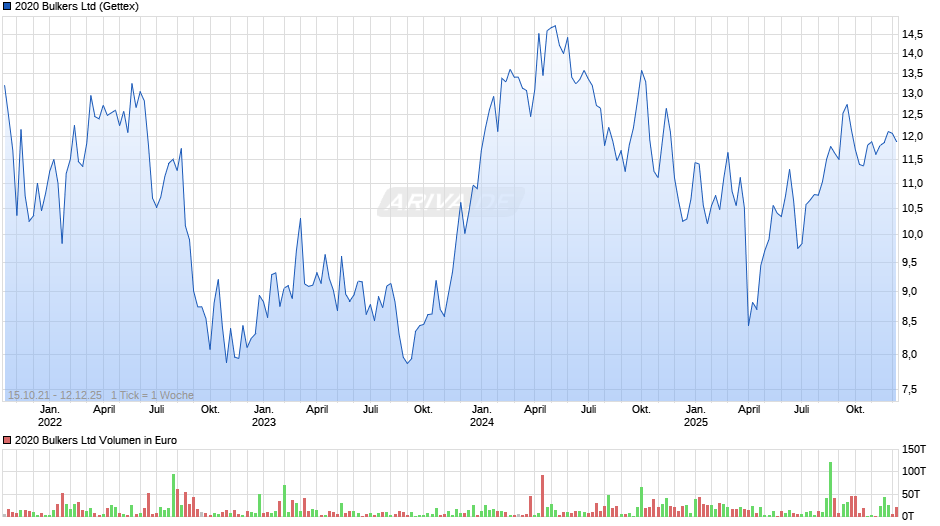Click the 12,5 price axis label
Screen dimensions: 940x526
(912, 115)
